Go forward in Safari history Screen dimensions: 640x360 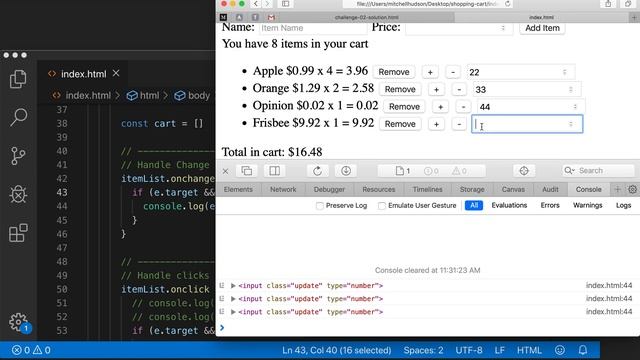pyautogui.click(x=267, y=4)
